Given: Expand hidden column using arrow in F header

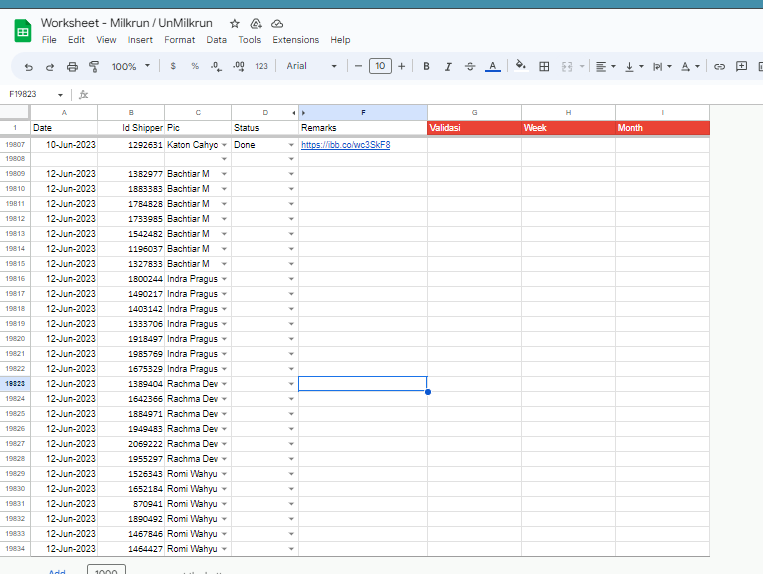Looking at the screenshot, I should click(303, 113).
